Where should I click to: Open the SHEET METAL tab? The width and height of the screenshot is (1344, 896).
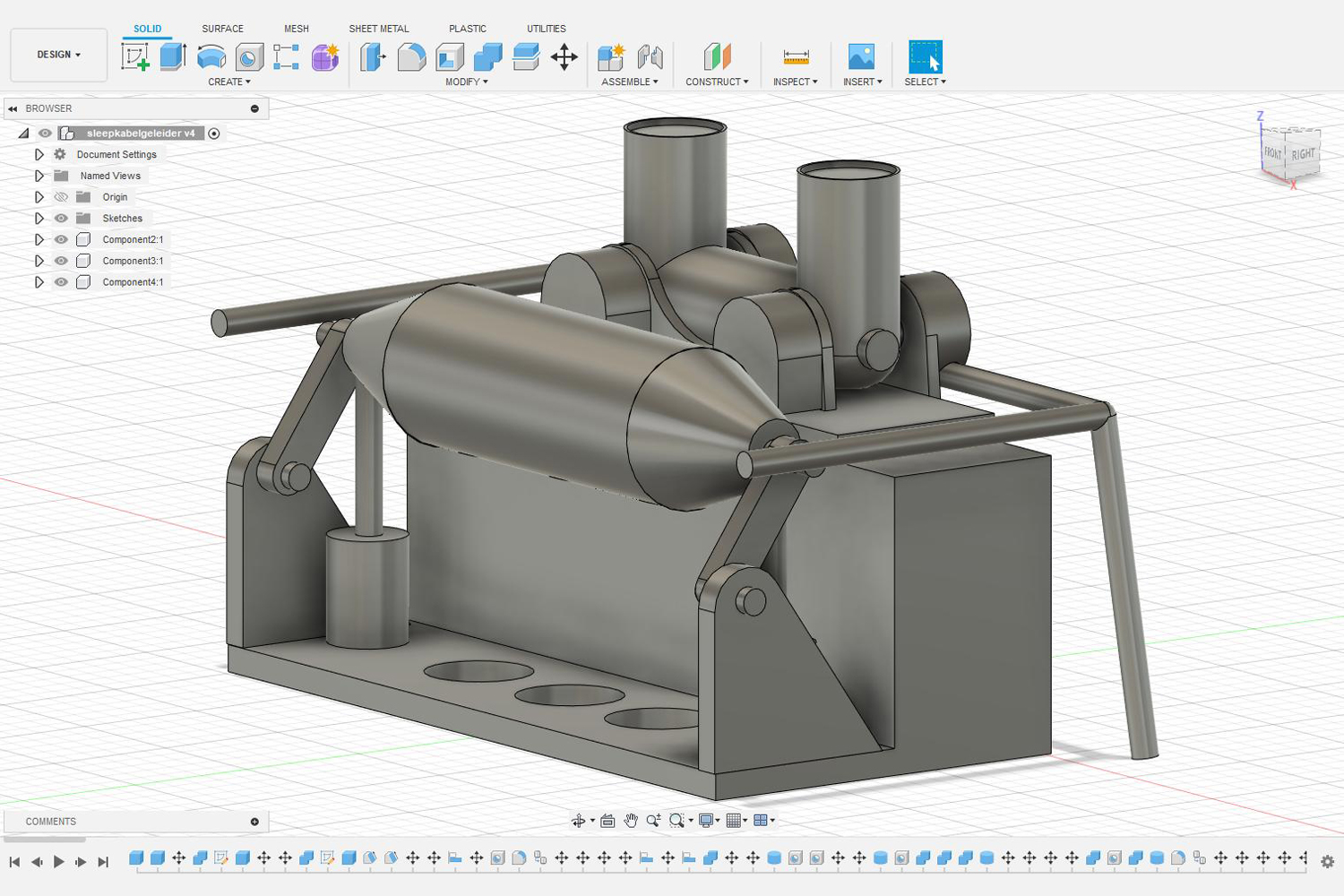pyautogui.click(x=379, y=29)
